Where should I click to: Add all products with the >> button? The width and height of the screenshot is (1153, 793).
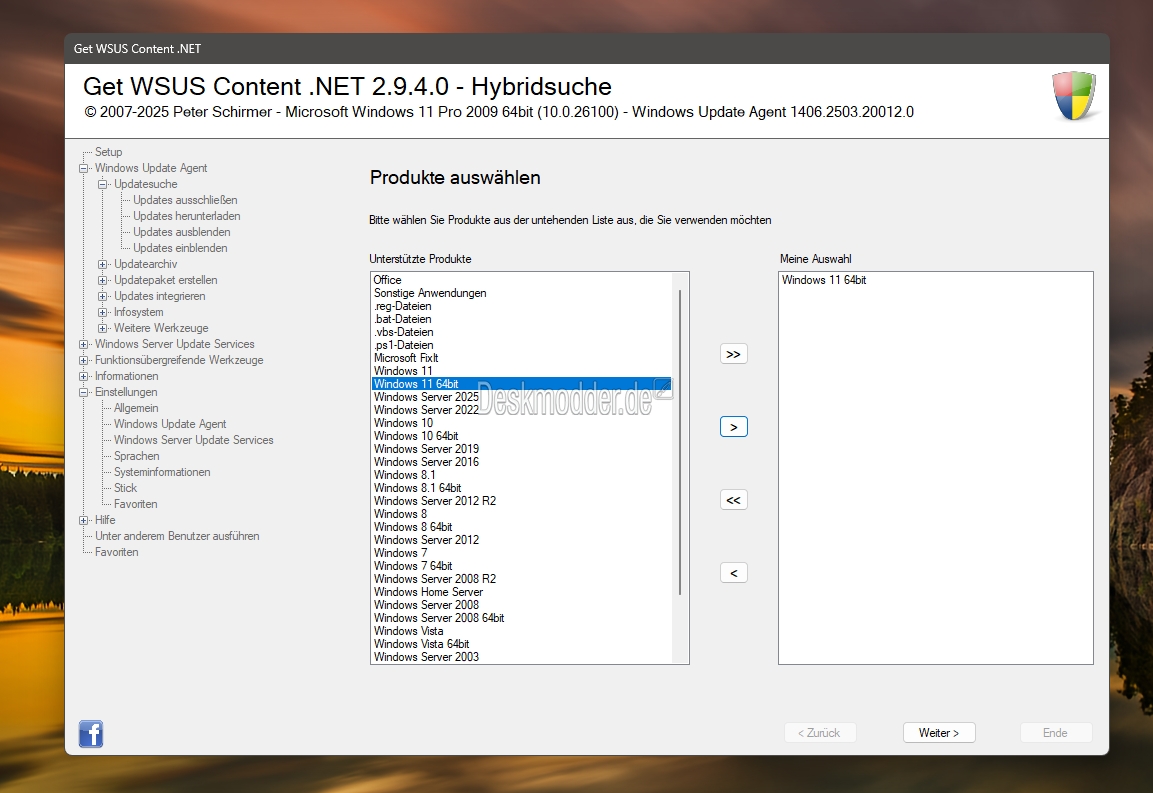[x=733, y=354]
